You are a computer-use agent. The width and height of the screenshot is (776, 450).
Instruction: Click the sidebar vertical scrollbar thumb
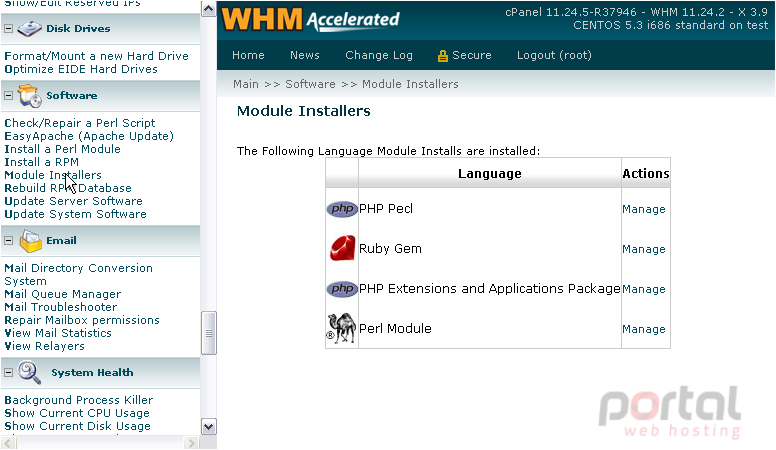[209, 333]
